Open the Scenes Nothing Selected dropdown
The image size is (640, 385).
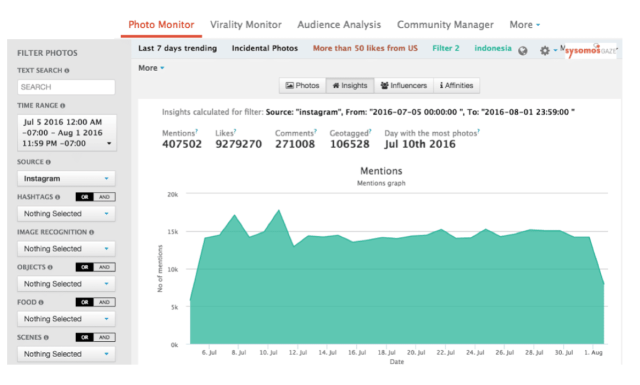(66, 354)
